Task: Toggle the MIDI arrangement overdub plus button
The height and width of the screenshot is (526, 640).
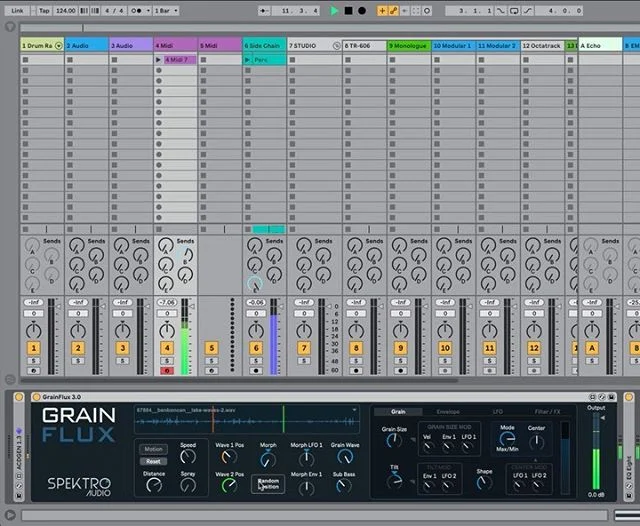Action: (382, 11)
